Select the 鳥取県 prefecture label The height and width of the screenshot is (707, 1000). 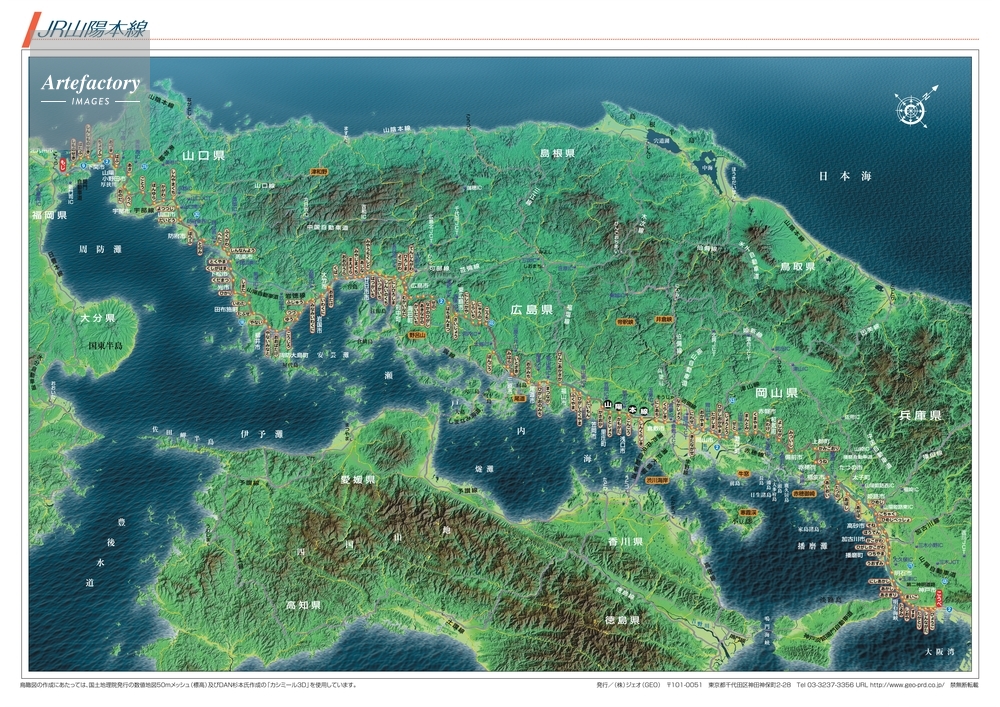[x=797, y=268]
